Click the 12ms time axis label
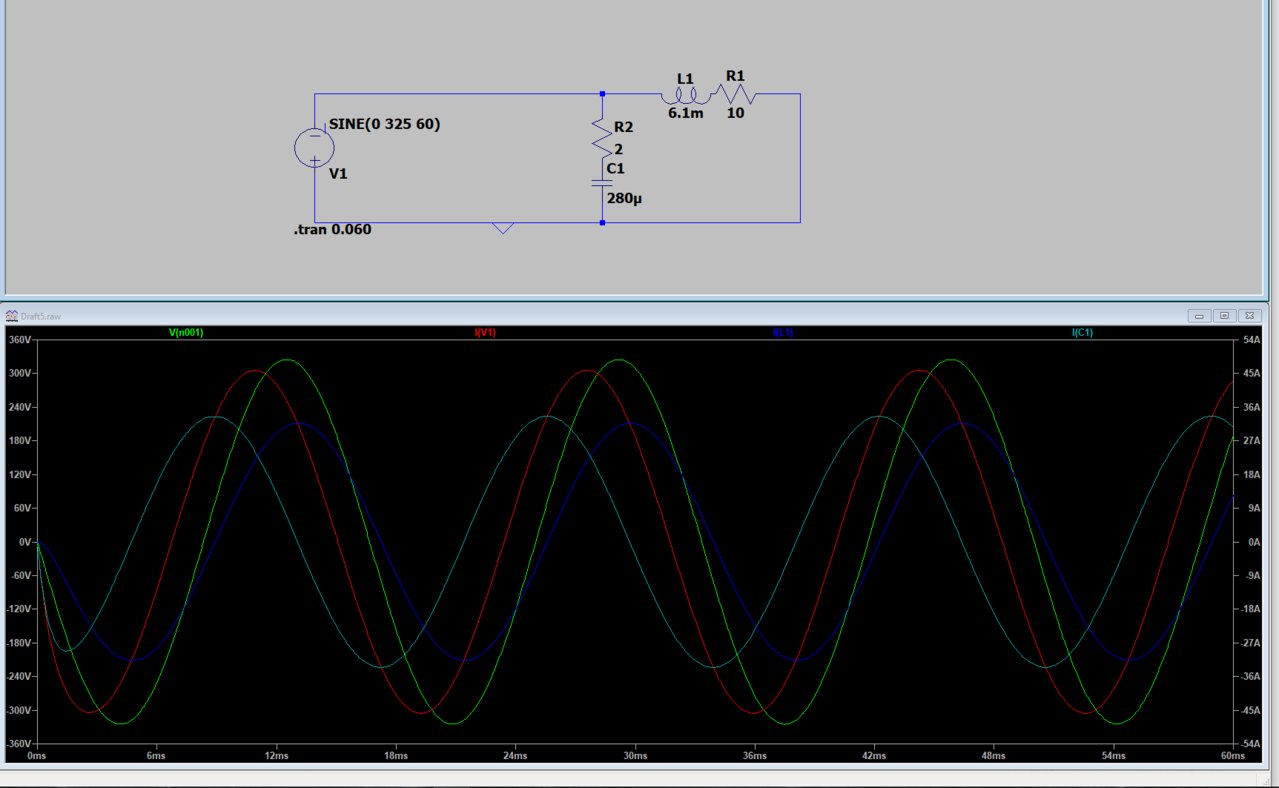This screenshot has height=788, width=1279. coord(276,756)
